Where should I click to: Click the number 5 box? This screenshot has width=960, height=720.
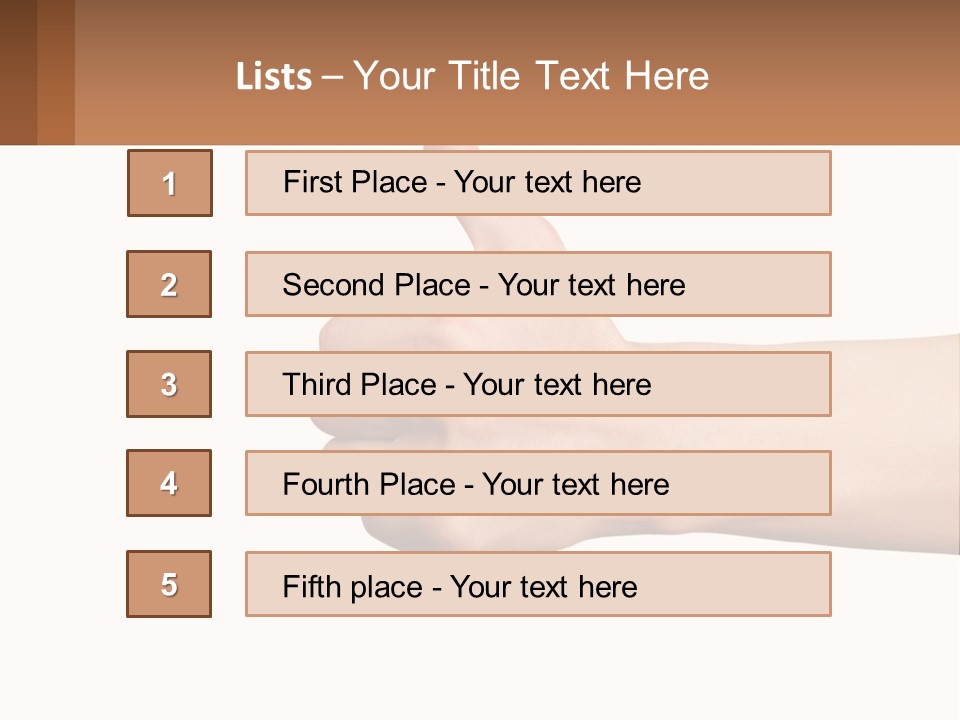[169, 584]
